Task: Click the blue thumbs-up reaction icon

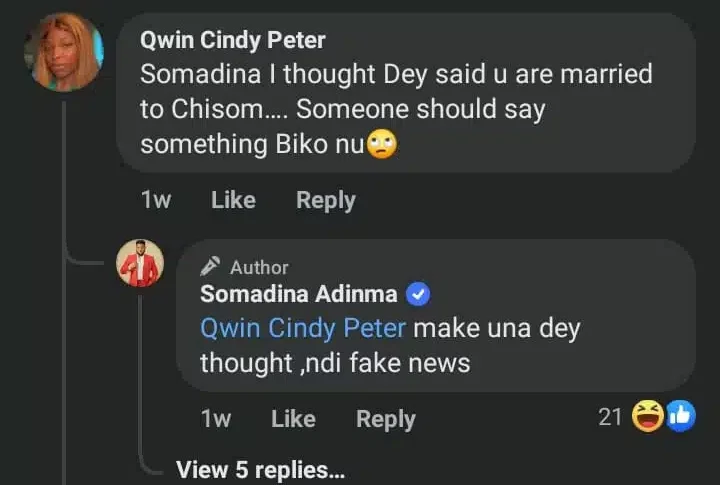Action: point(680,418)
